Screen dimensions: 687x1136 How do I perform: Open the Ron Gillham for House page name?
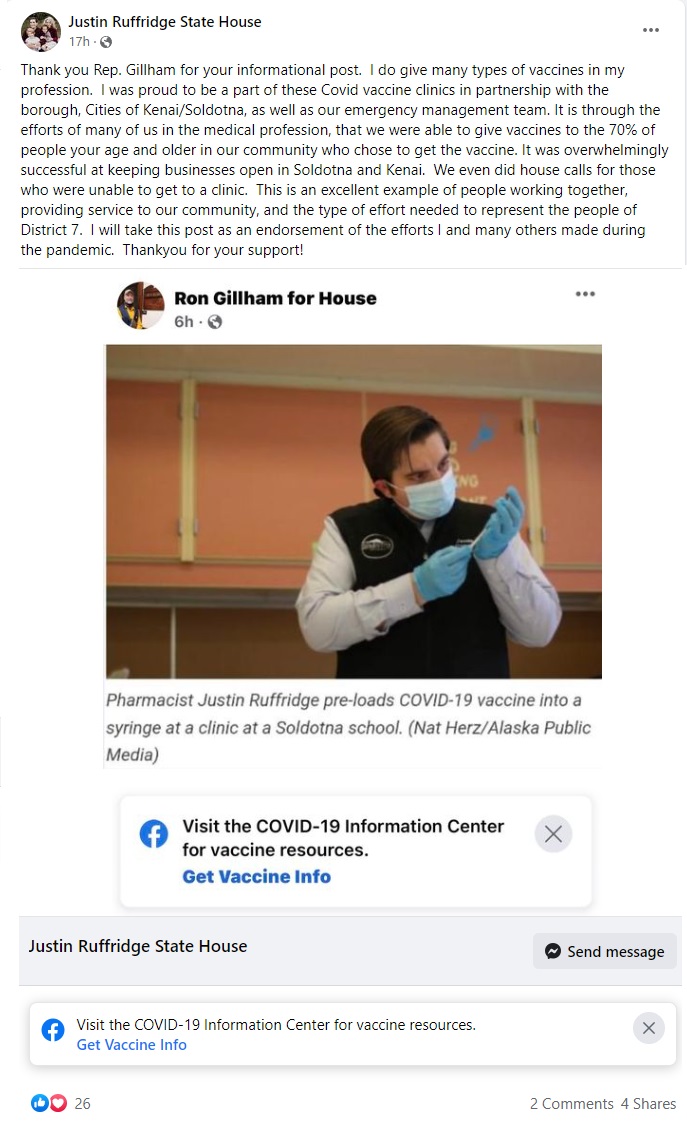[x=275, y=298]
